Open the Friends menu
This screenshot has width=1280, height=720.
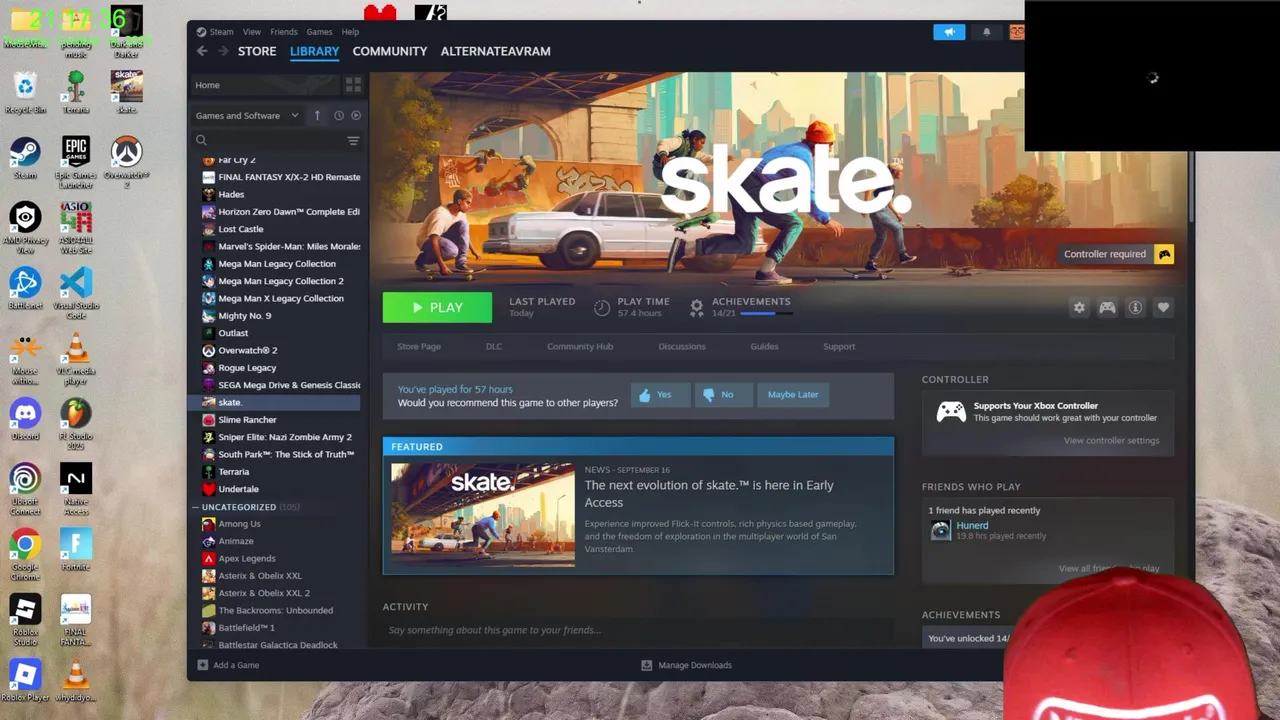[284, 32]
